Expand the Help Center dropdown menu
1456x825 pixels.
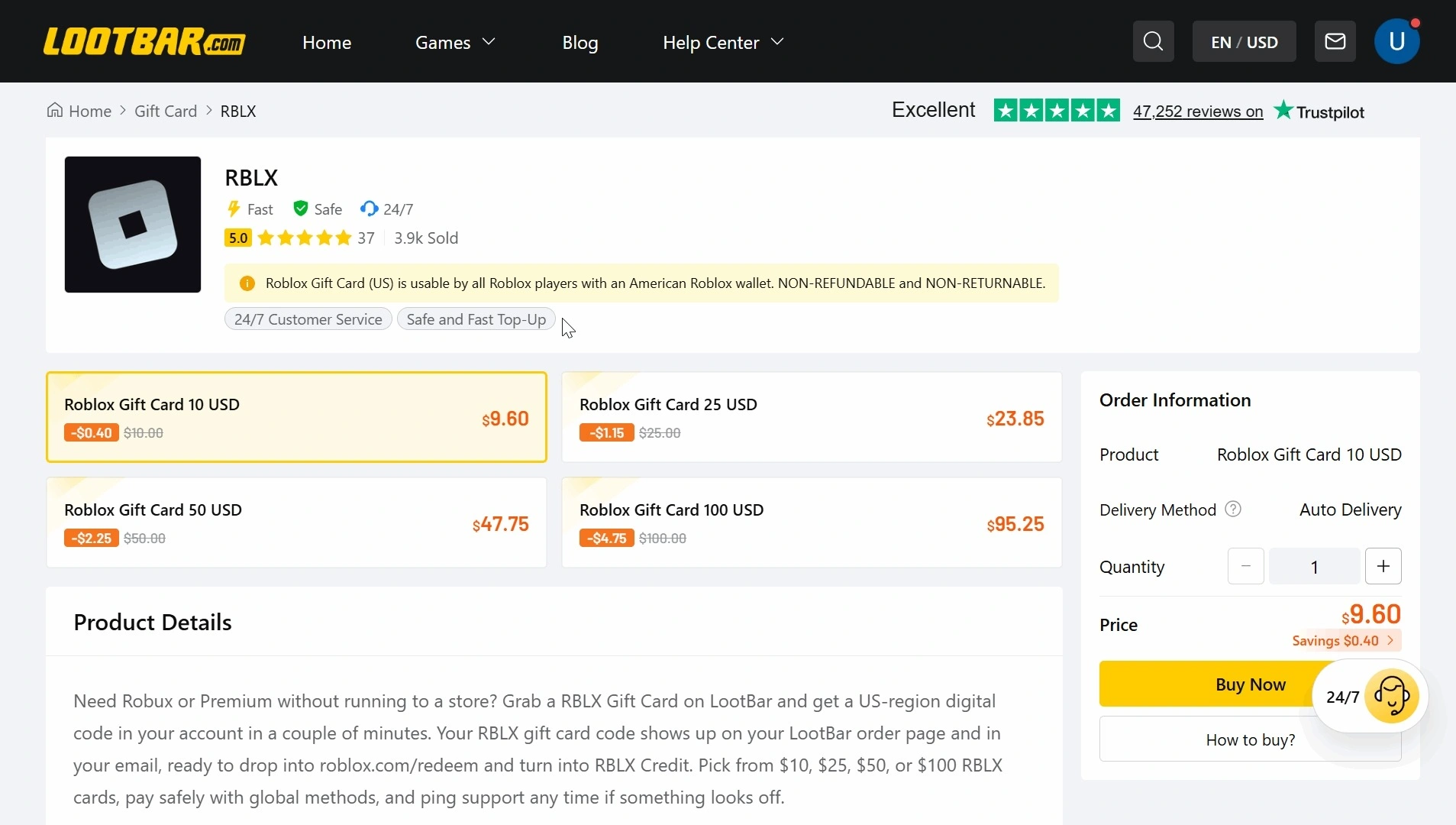(x=723, y=42)
